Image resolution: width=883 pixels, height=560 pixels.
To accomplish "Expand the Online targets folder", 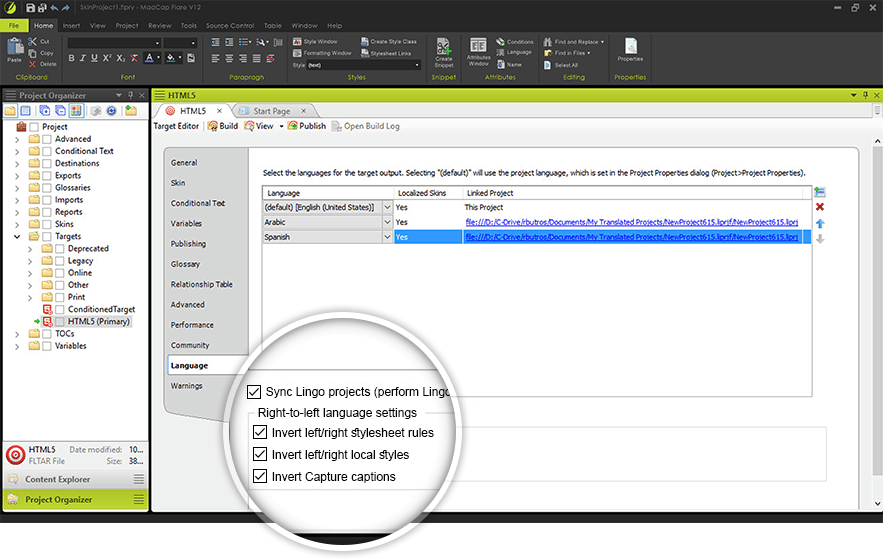I will [30, 273].
